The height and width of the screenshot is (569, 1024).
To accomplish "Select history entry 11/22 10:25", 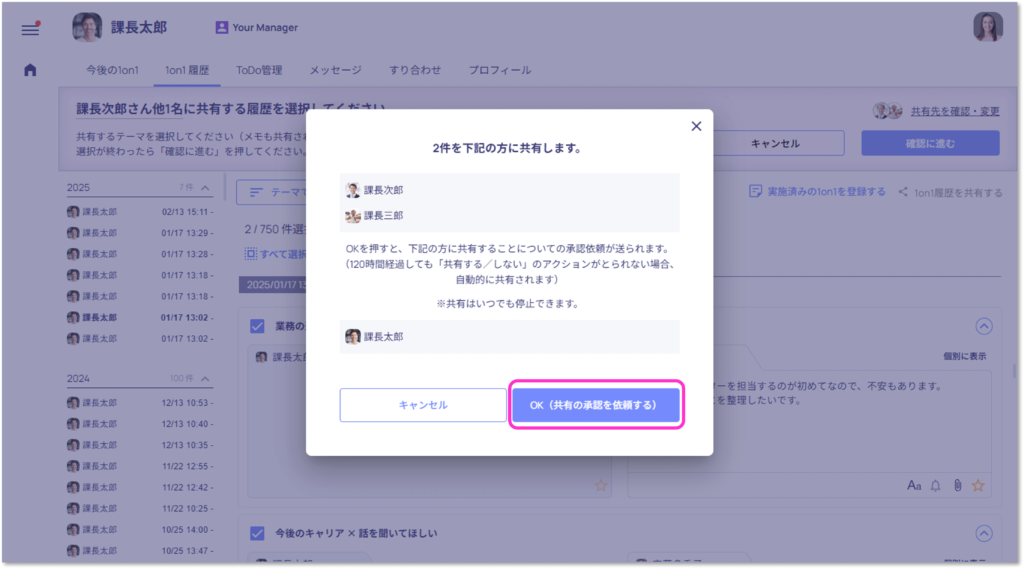I will click(140, 508).
